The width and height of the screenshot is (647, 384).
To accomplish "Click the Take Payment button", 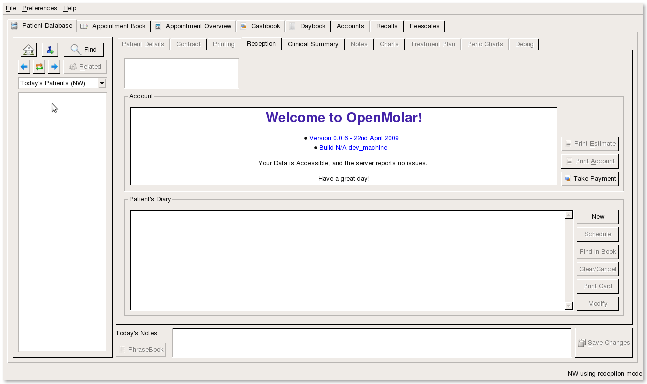I will pyautogui.click(x=590, y=179).
